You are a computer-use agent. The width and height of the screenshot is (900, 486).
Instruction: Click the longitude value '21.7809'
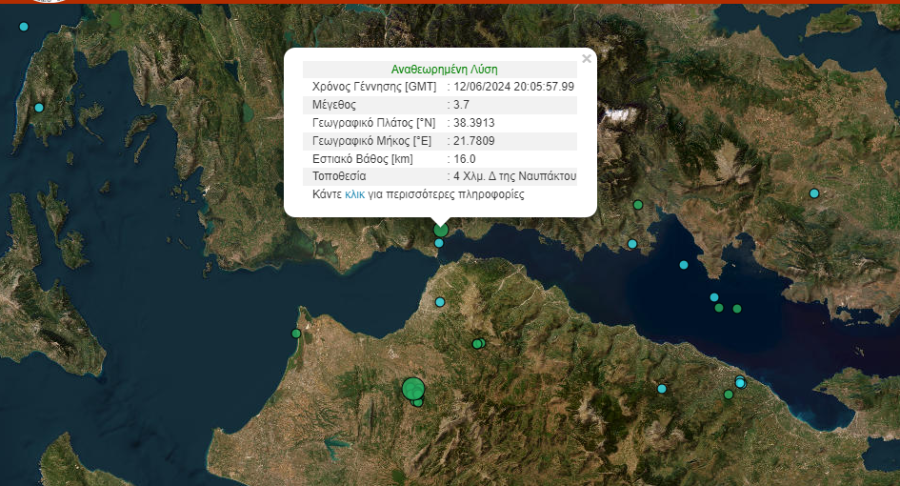(x=474, y=141)
